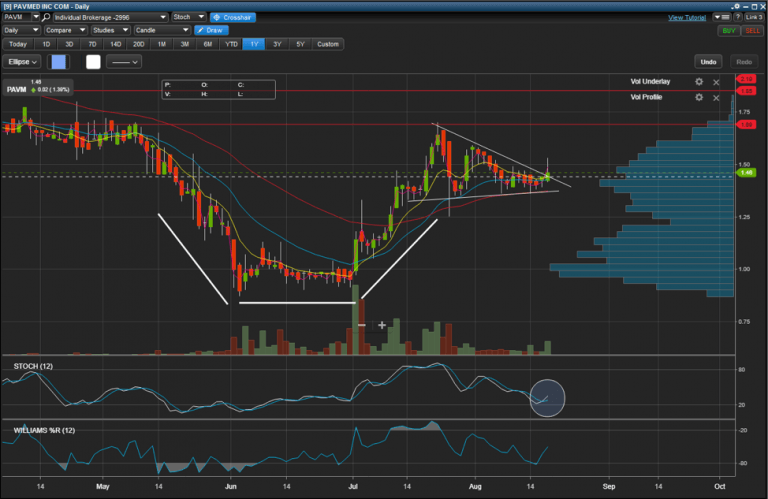
Task: Open the Stoch dropdown
Action: [x=189, y=17]
